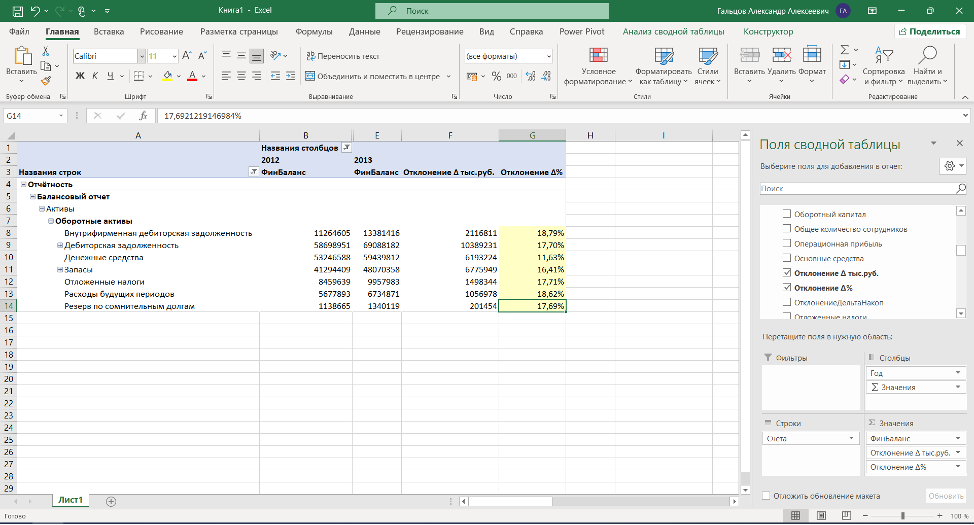Open Условное форматирование conditional formatting

click(x=598, y=66)
